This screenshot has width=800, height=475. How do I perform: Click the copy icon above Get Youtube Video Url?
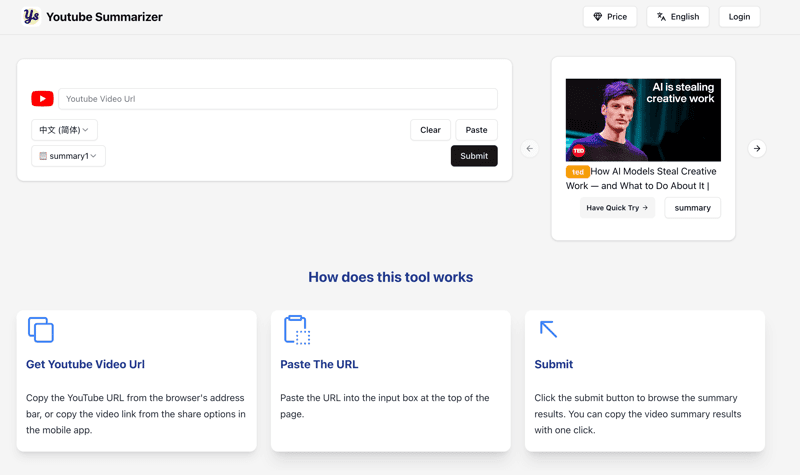(41, 330)
